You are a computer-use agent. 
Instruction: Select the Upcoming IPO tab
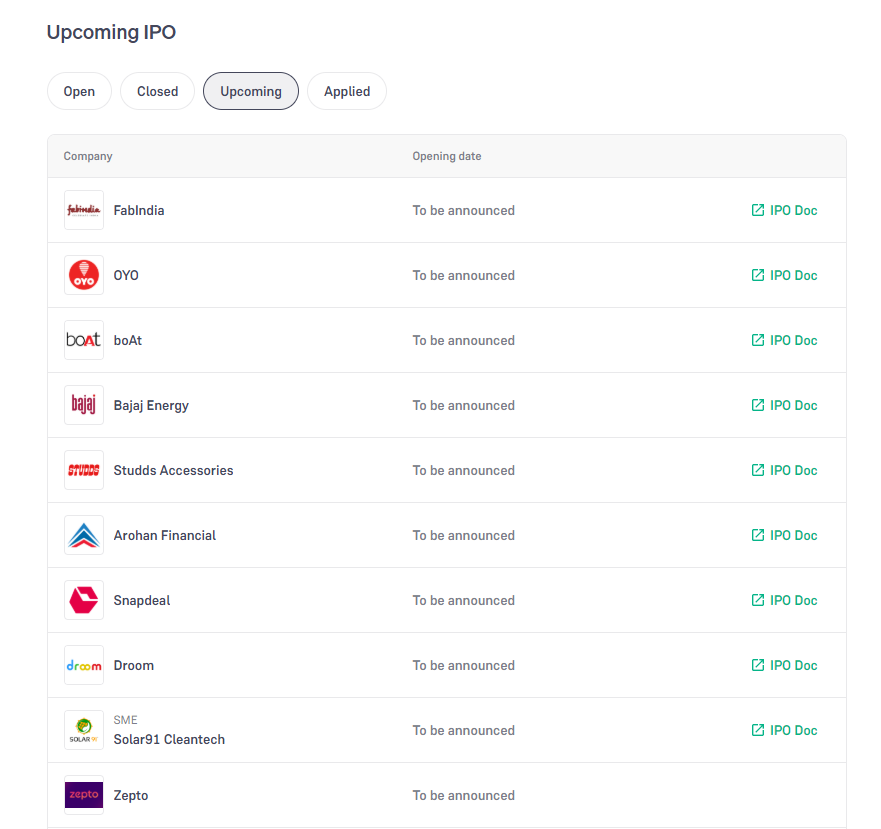(251, 91)
